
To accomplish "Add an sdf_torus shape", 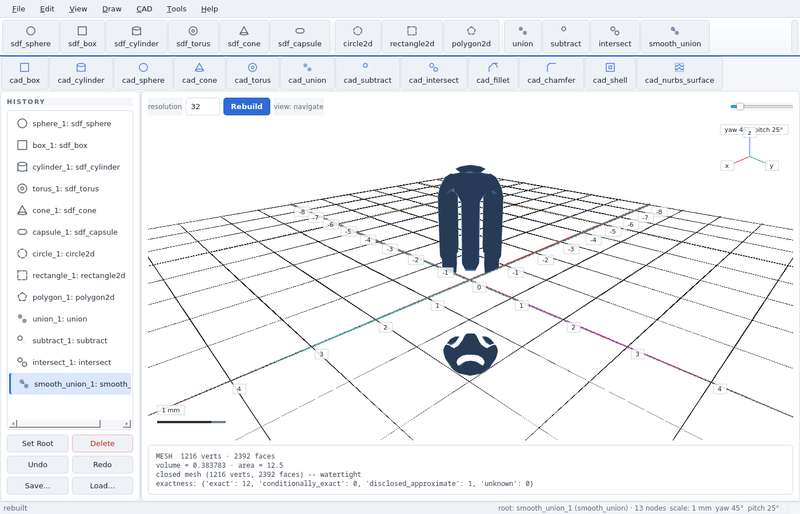I will pyautogui.click(x=193, y=37).
